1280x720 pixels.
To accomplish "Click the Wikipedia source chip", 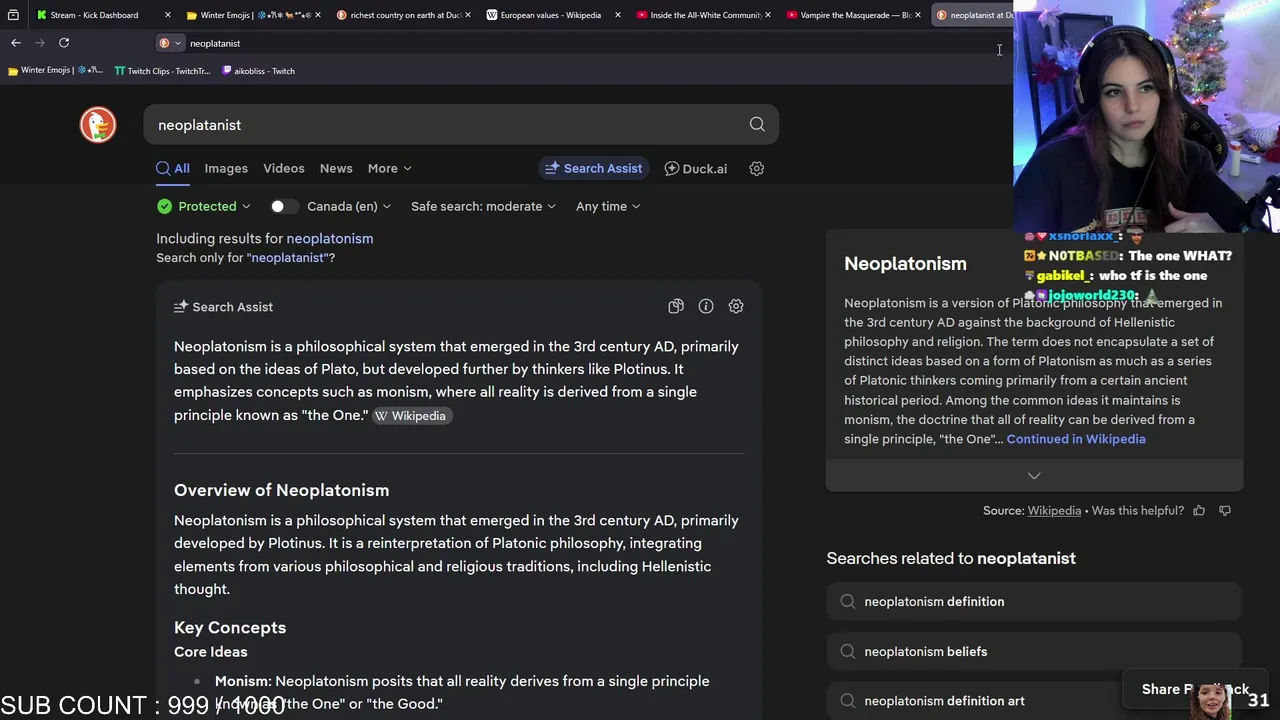I will 411,416.
